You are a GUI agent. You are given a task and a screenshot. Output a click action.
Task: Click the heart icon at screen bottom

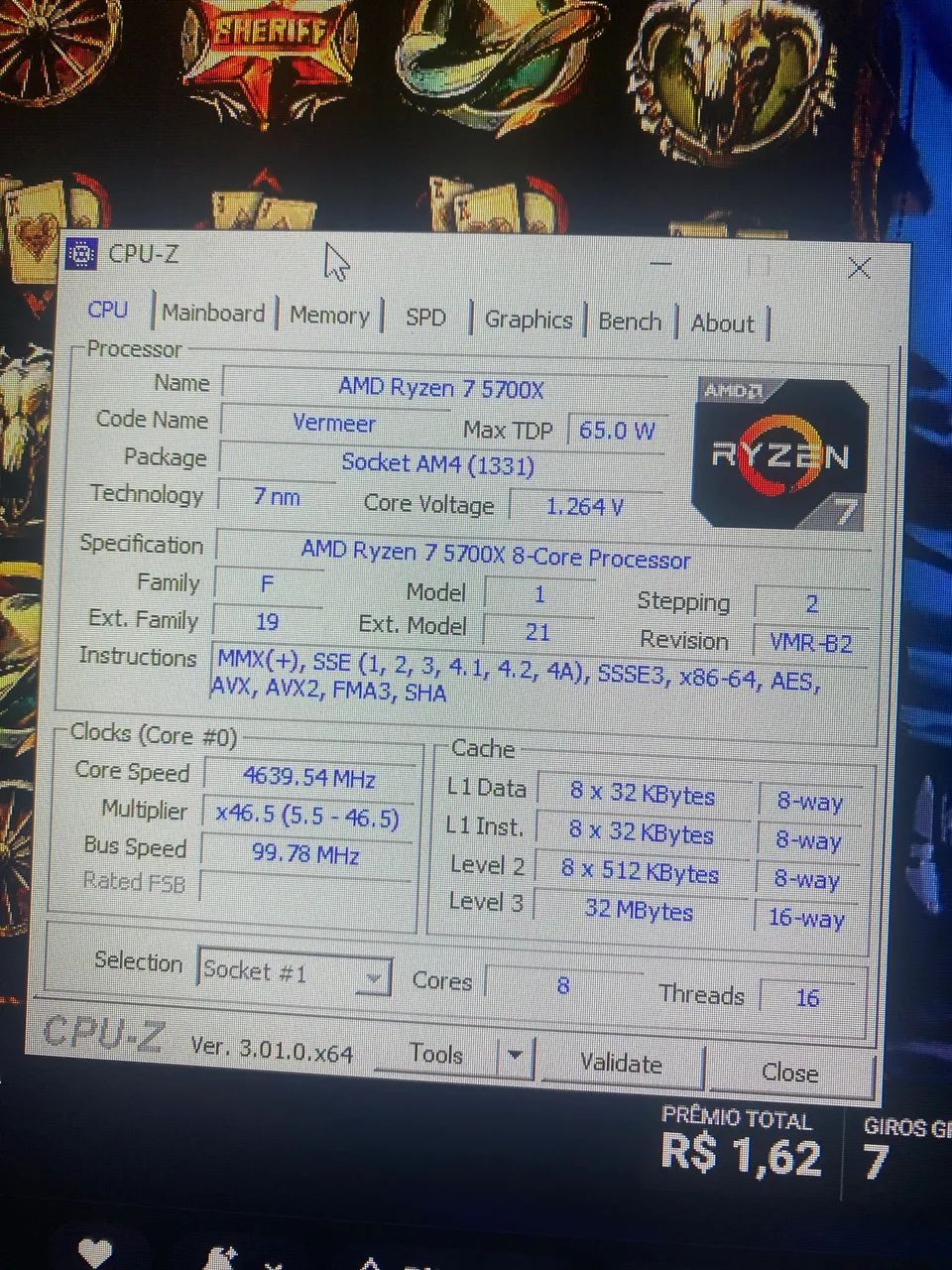click(x=95, y=1253)
